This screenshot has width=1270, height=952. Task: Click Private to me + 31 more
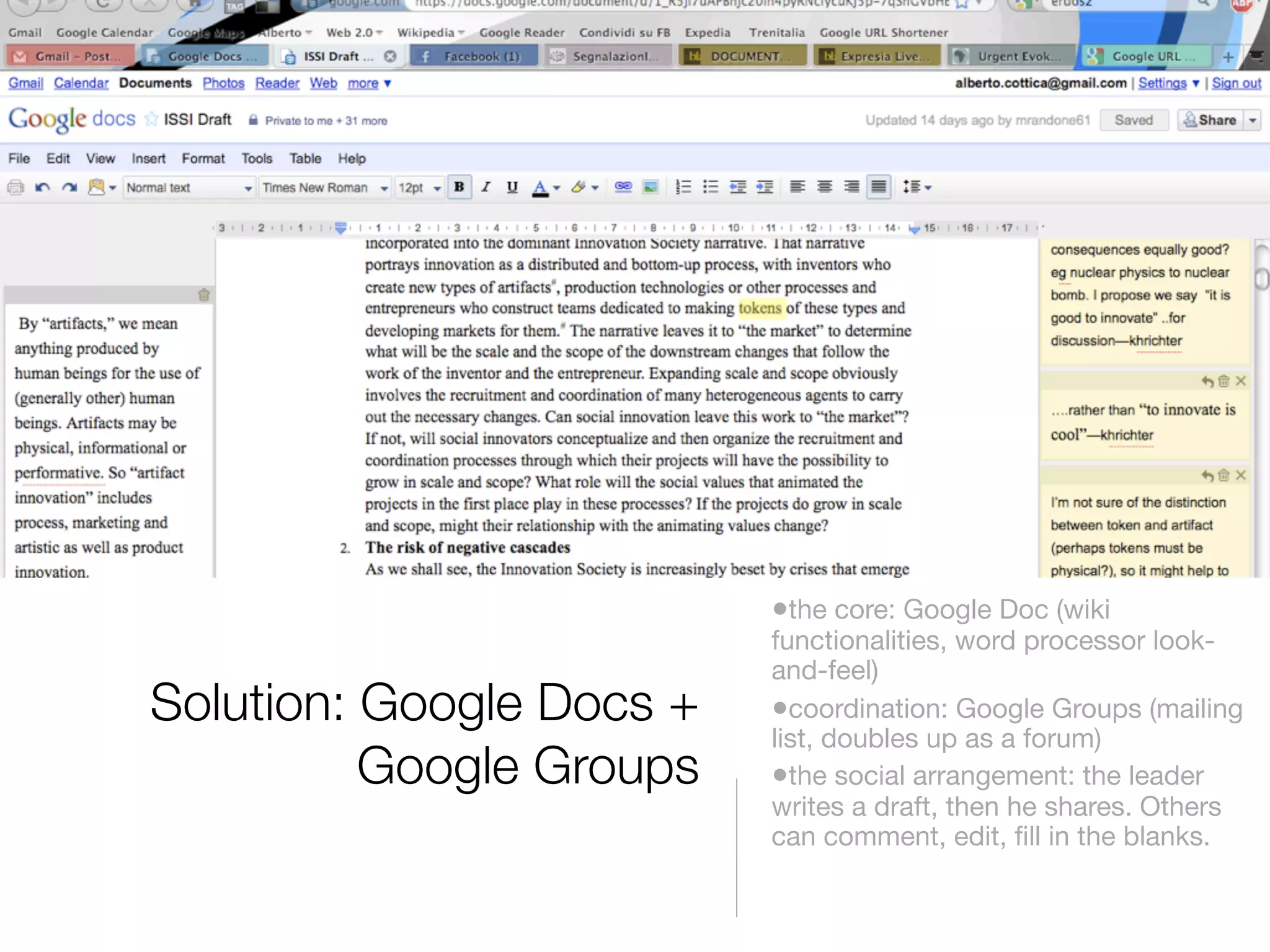click(x=326, y=121)
